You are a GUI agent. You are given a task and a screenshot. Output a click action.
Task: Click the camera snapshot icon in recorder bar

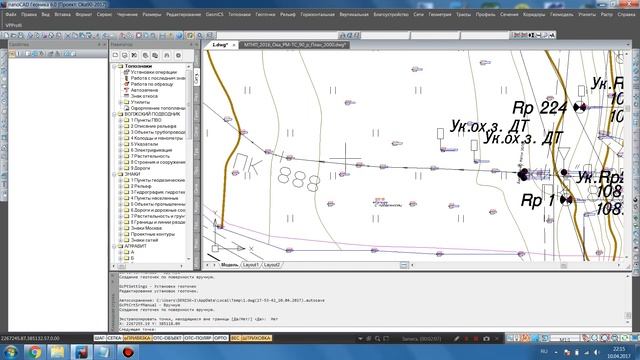click(x=486, y=338)
